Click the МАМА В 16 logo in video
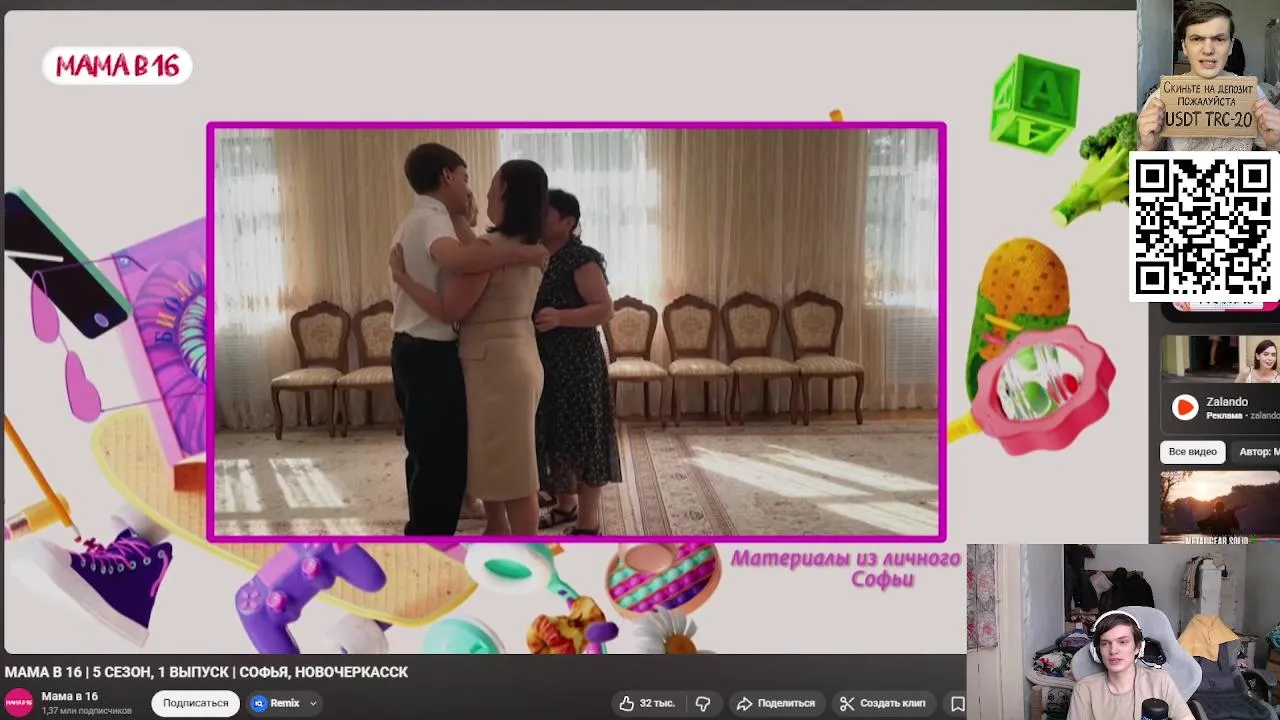The image size is (1280, 720). [x=117, y=66]
